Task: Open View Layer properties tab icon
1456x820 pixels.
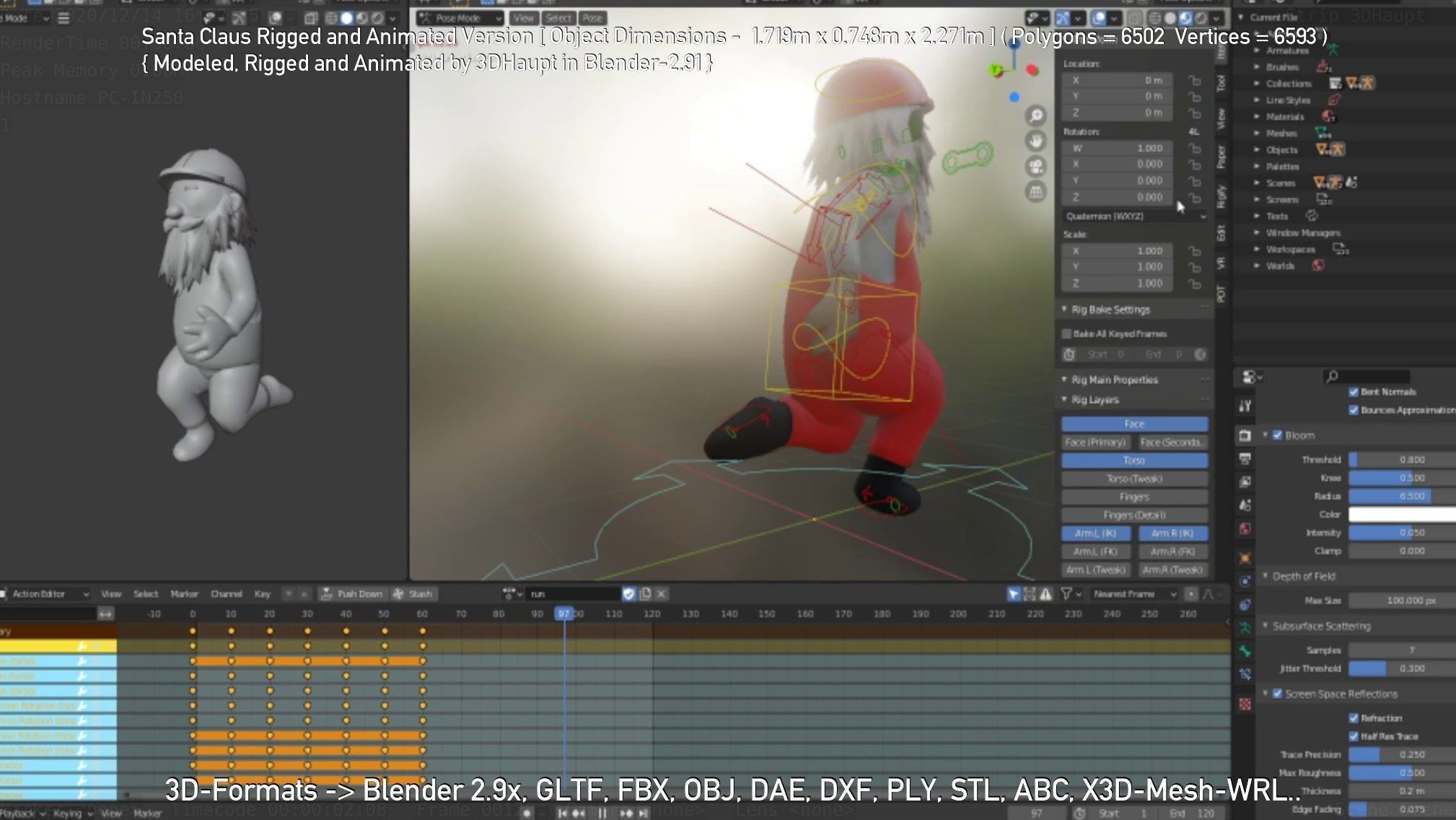Action: [1245, 482]
